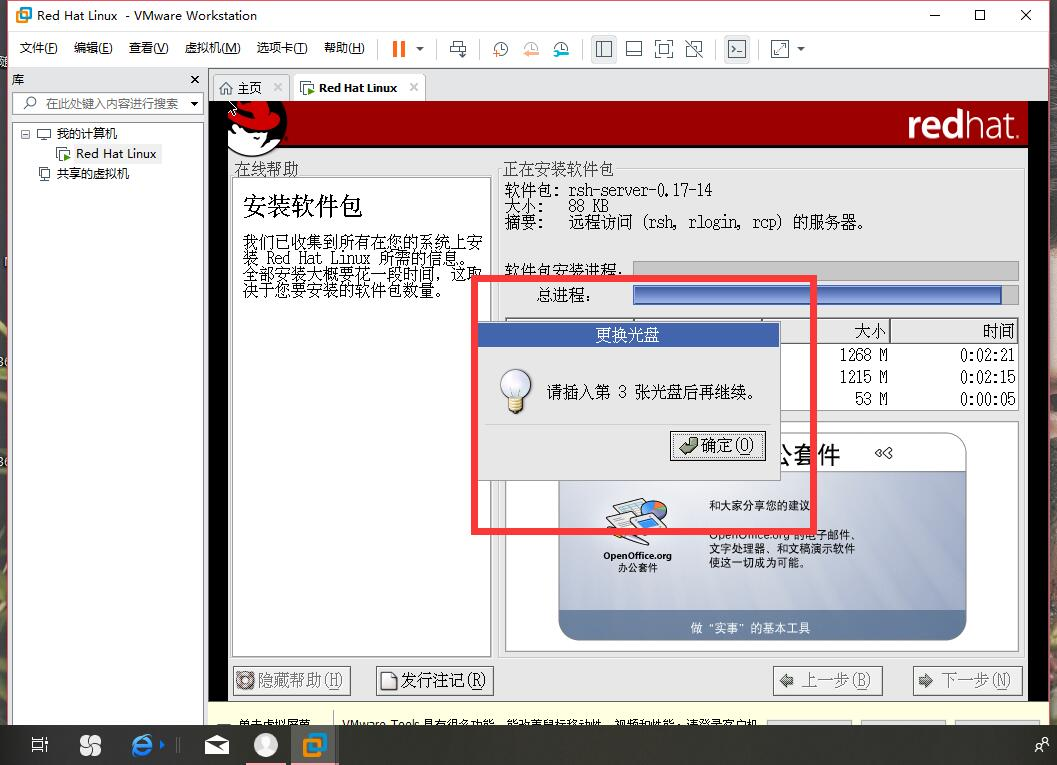Image resolution: width=1057 pixels, height=765 pixels.
Task: Open the 选项卡(T) menu
Action: tap(282, 48)
